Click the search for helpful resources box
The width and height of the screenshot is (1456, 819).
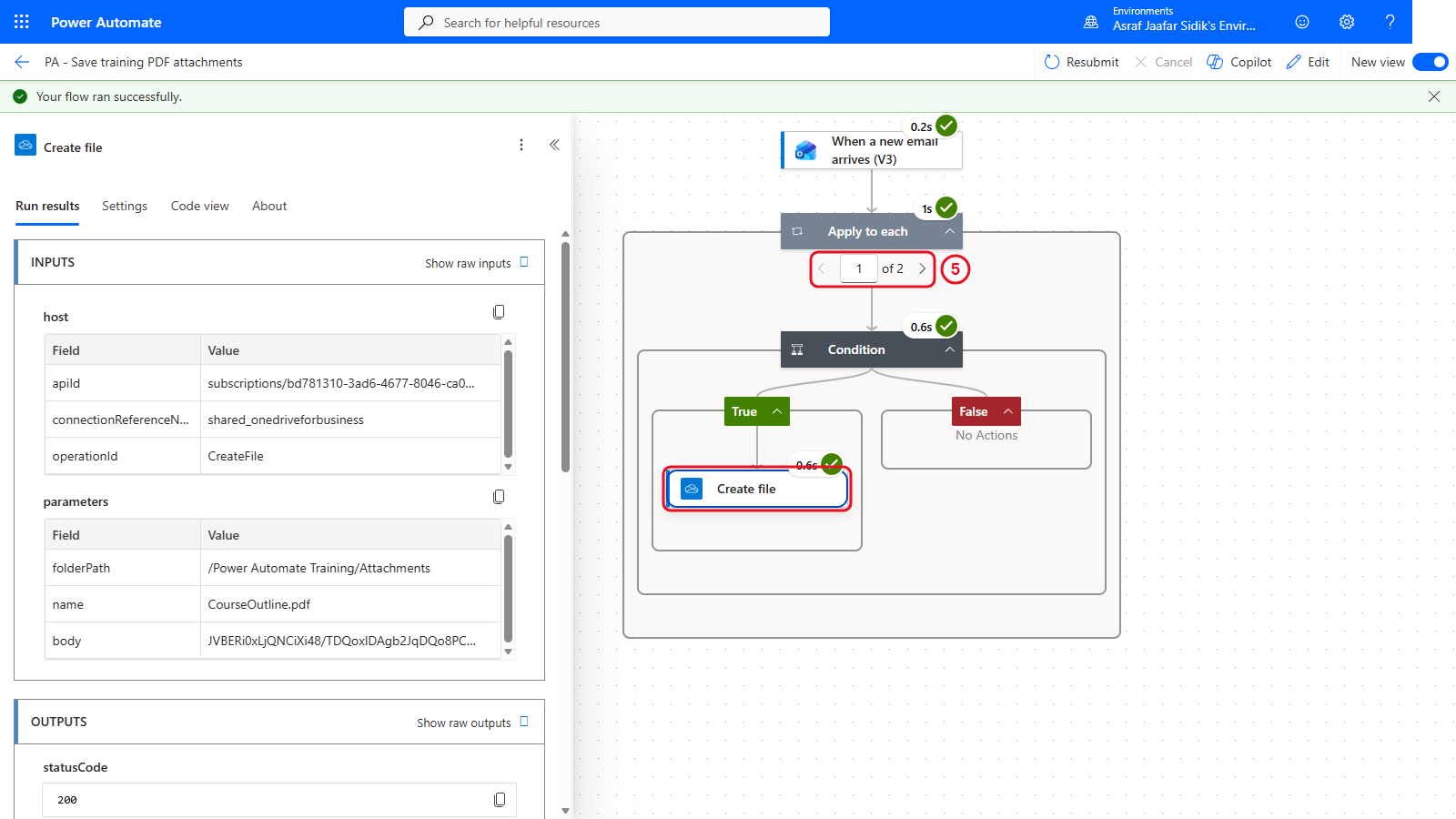tap(617, 22)
